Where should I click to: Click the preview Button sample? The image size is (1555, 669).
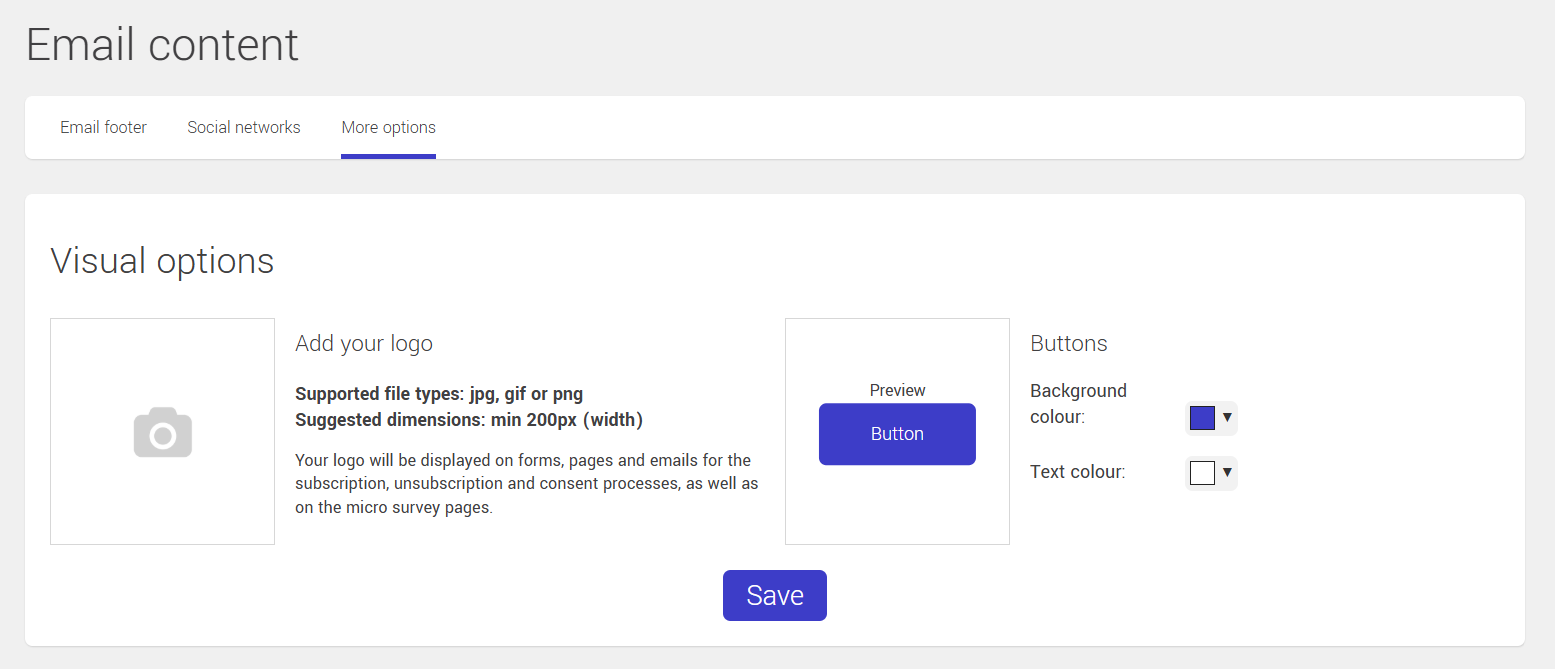click(897, 434)
